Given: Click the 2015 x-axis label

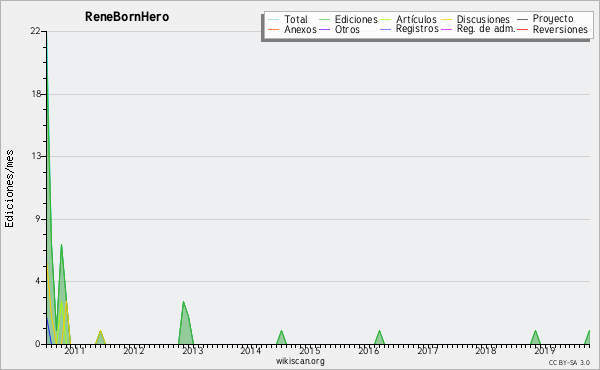Looking at the screenshot, I should 309,350.
